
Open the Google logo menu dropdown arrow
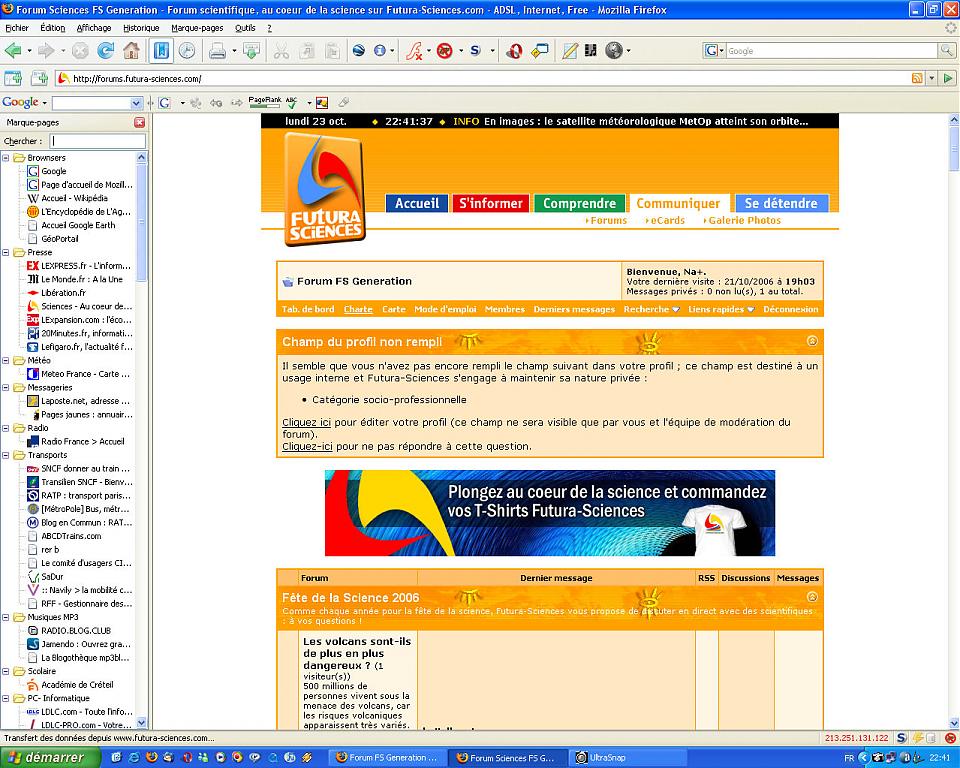coord(44,103)
